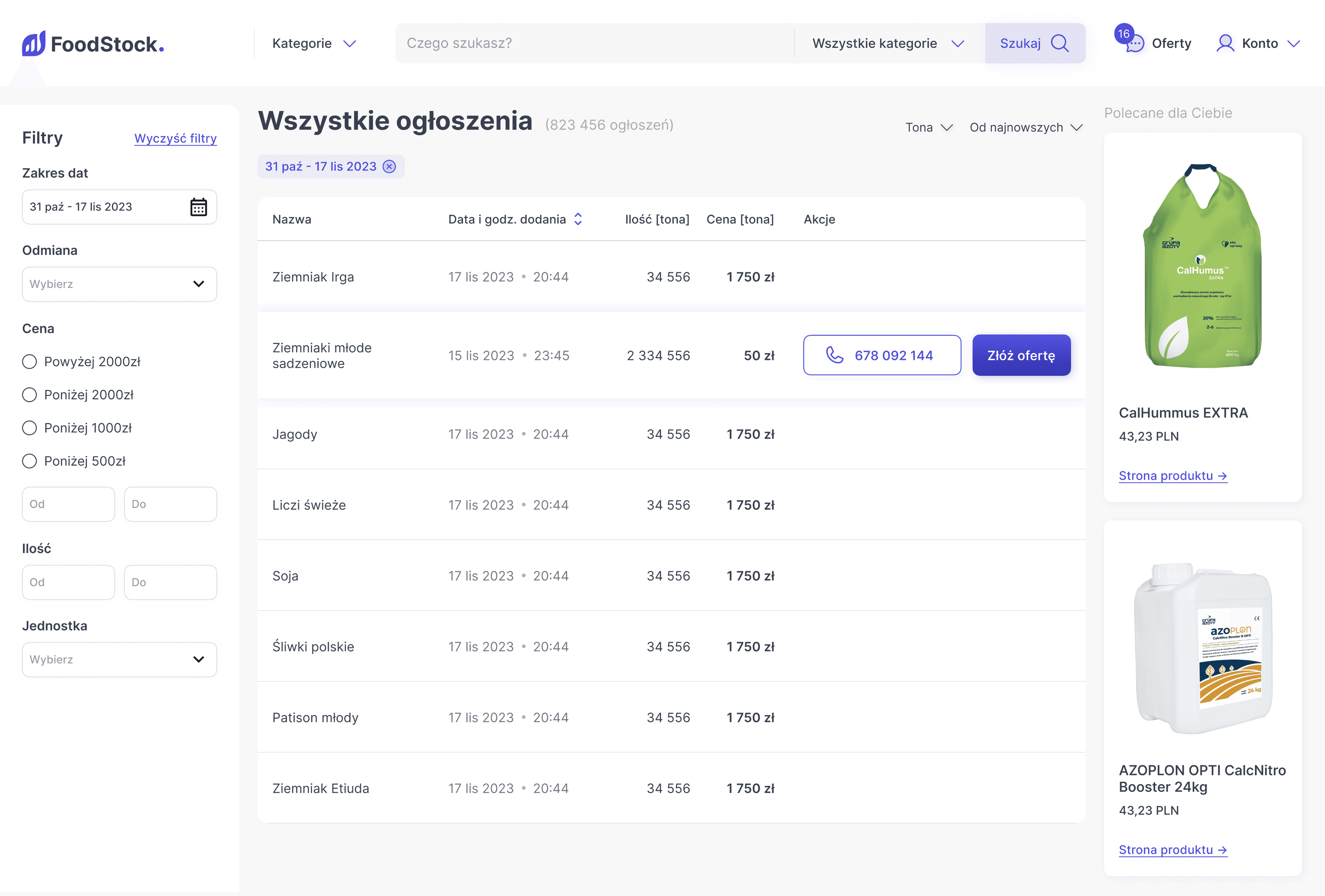Click the FoodStock logo icon

(34, 43)
